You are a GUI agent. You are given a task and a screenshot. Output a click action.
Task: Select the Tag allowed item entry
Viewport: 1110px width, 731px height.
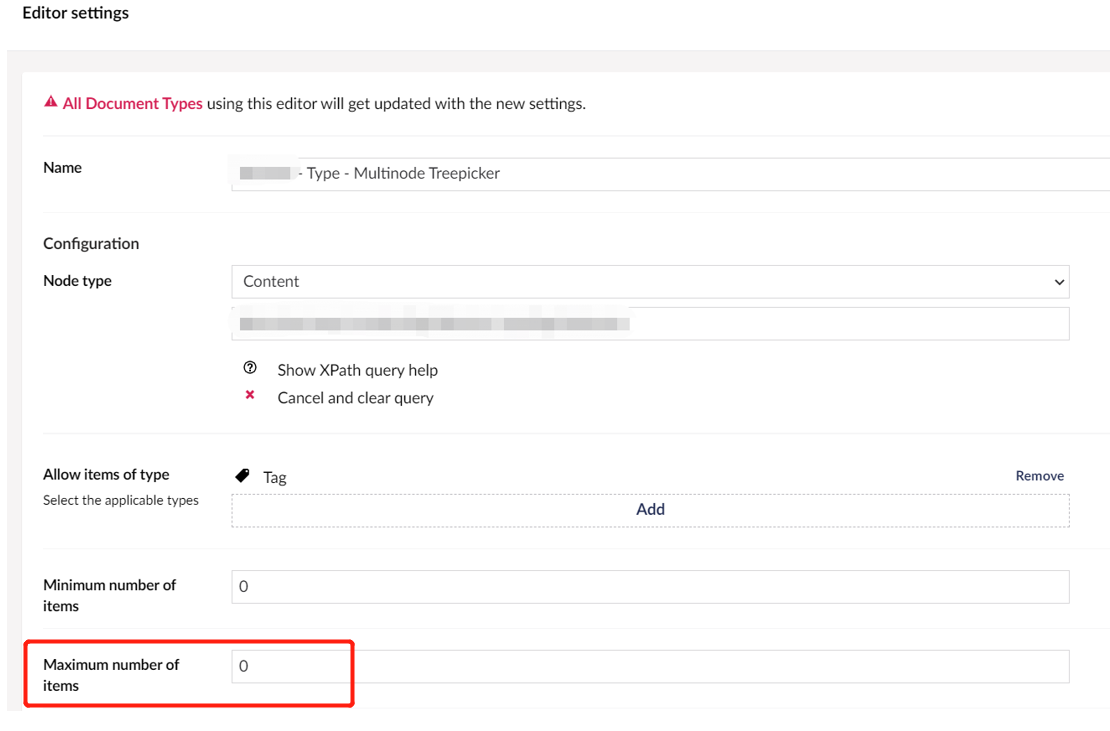pos(275,478)
